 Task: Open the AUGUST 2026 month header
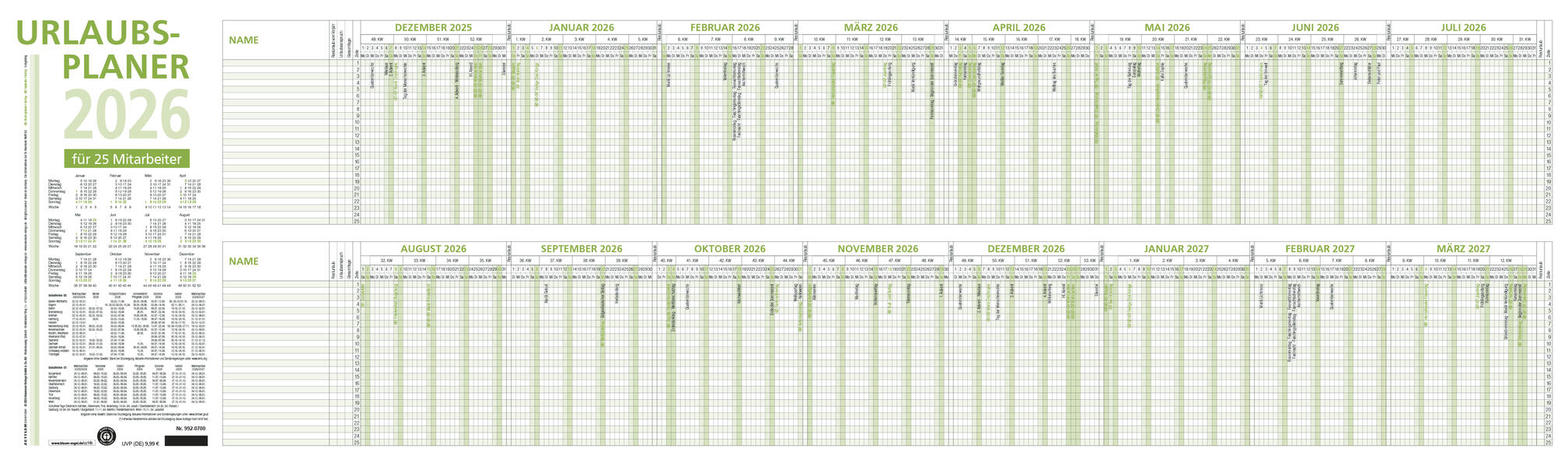434,249
